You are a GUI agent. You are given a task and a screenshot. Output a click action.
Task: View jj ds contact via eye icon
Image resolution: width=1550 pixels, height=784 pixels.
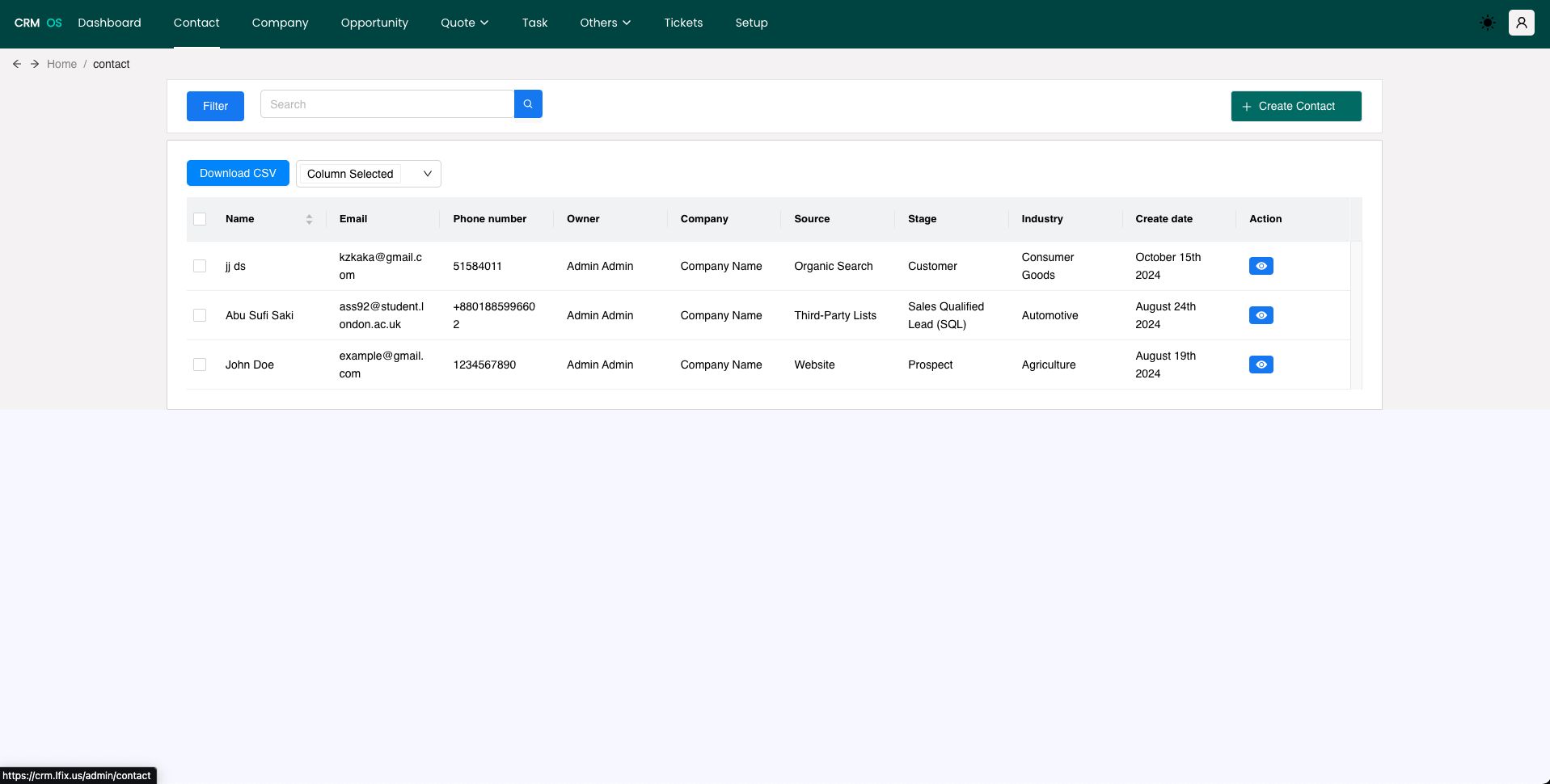point(1261,266)
